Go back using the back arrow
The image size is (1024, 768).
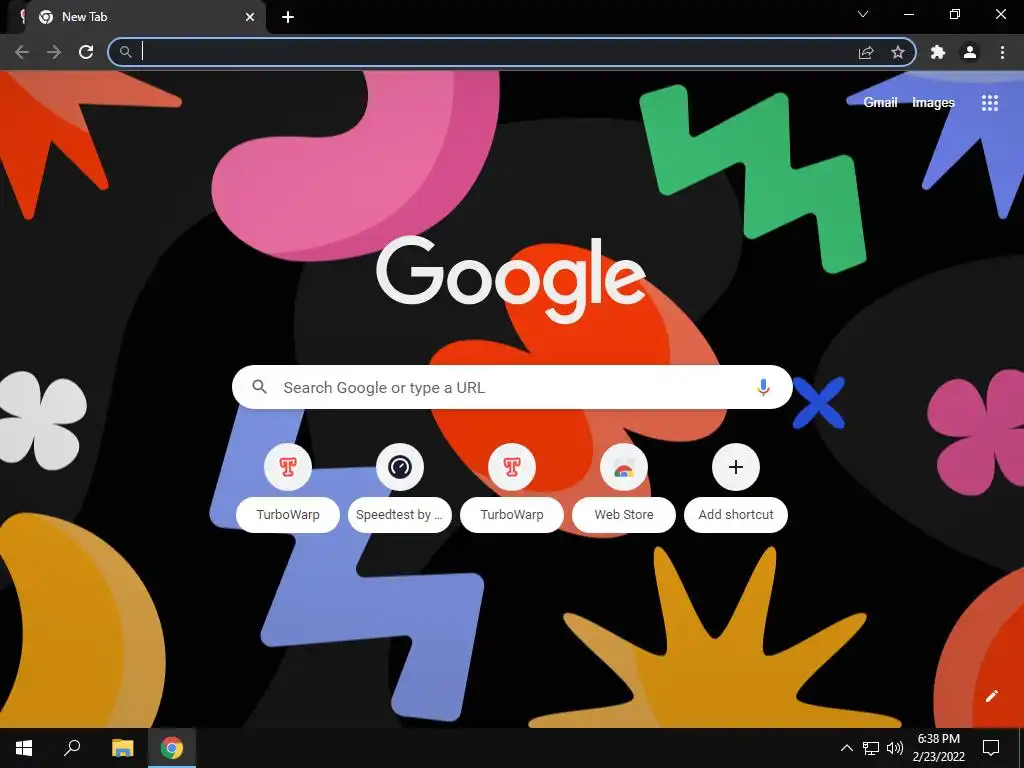coord(22,52)
